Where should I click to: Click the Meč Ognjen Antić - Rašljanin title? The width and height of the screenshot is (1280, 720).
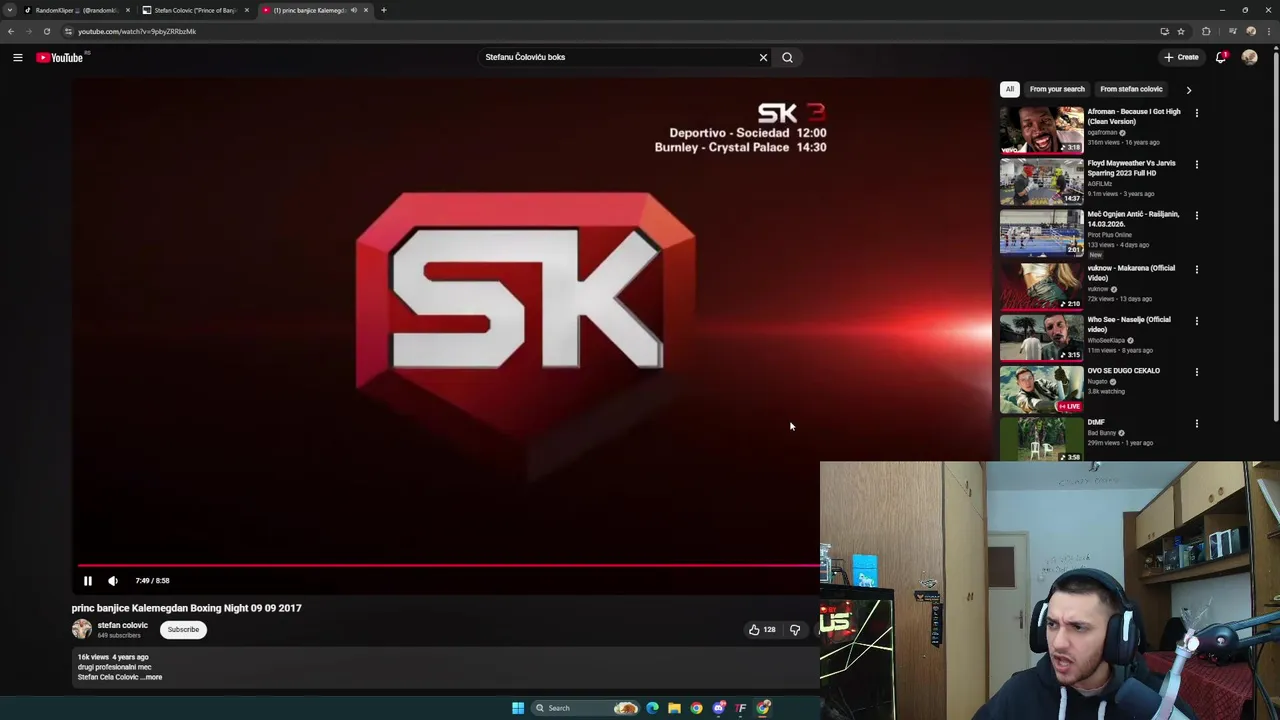coord(1133,219)
